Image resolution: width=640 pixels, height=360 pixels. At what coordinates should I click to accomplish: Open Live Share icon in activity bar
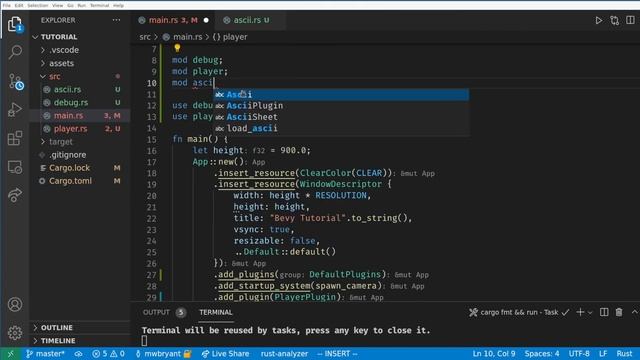coord(15,195)
